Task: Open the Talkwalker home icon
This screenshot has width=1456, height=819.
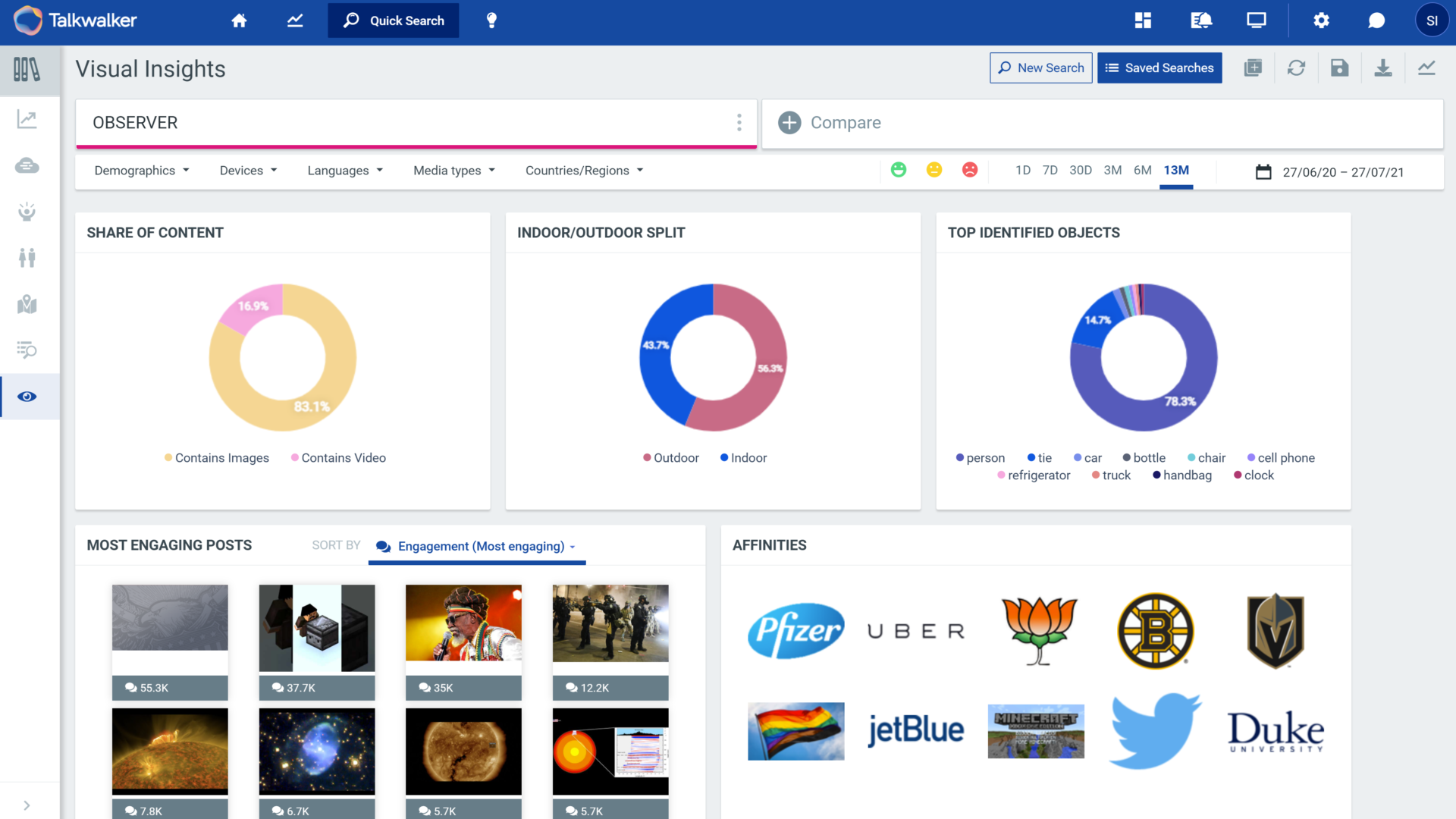Action: (239, 20)
